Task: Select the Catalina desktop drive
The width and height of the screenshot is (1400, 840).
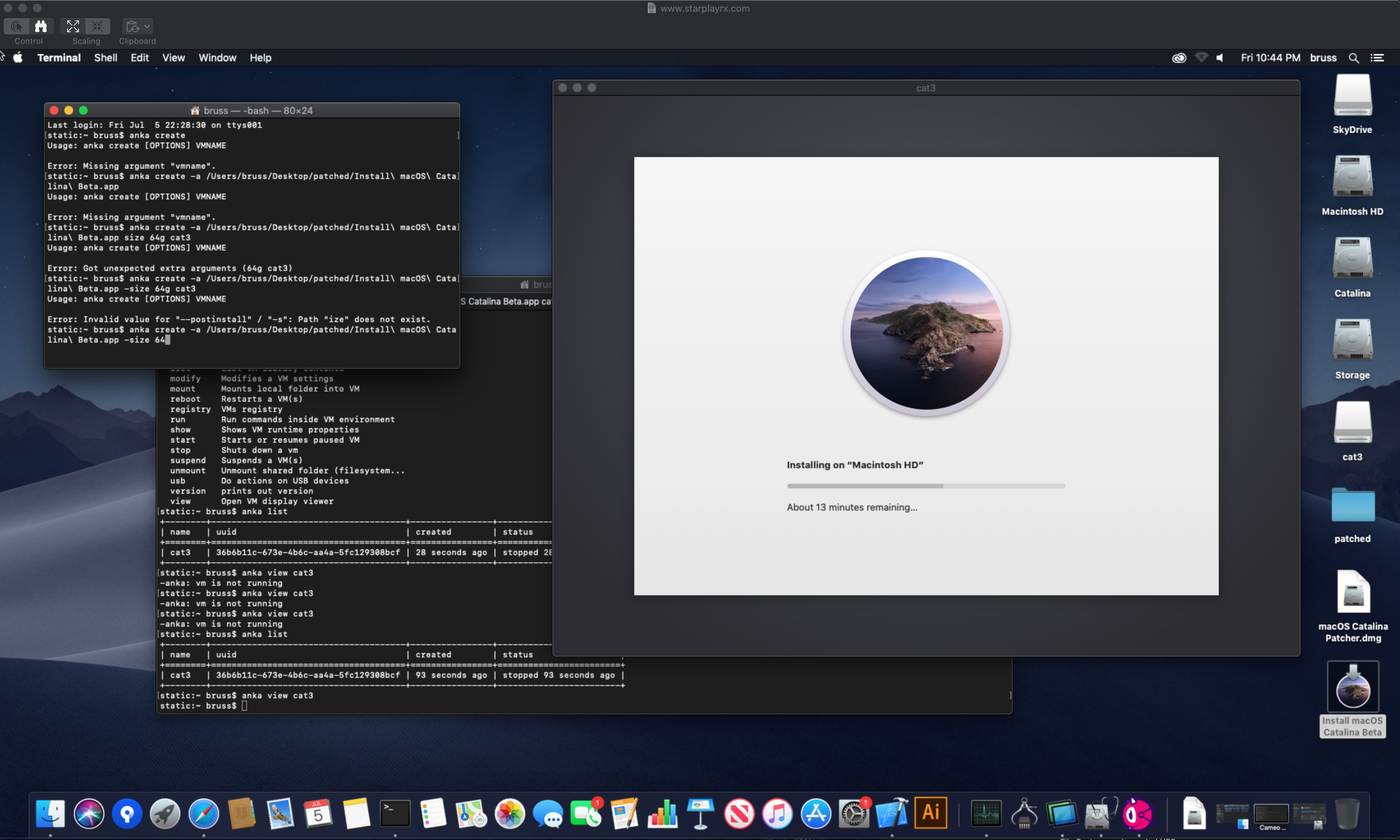Action: tap(1353, 268)
